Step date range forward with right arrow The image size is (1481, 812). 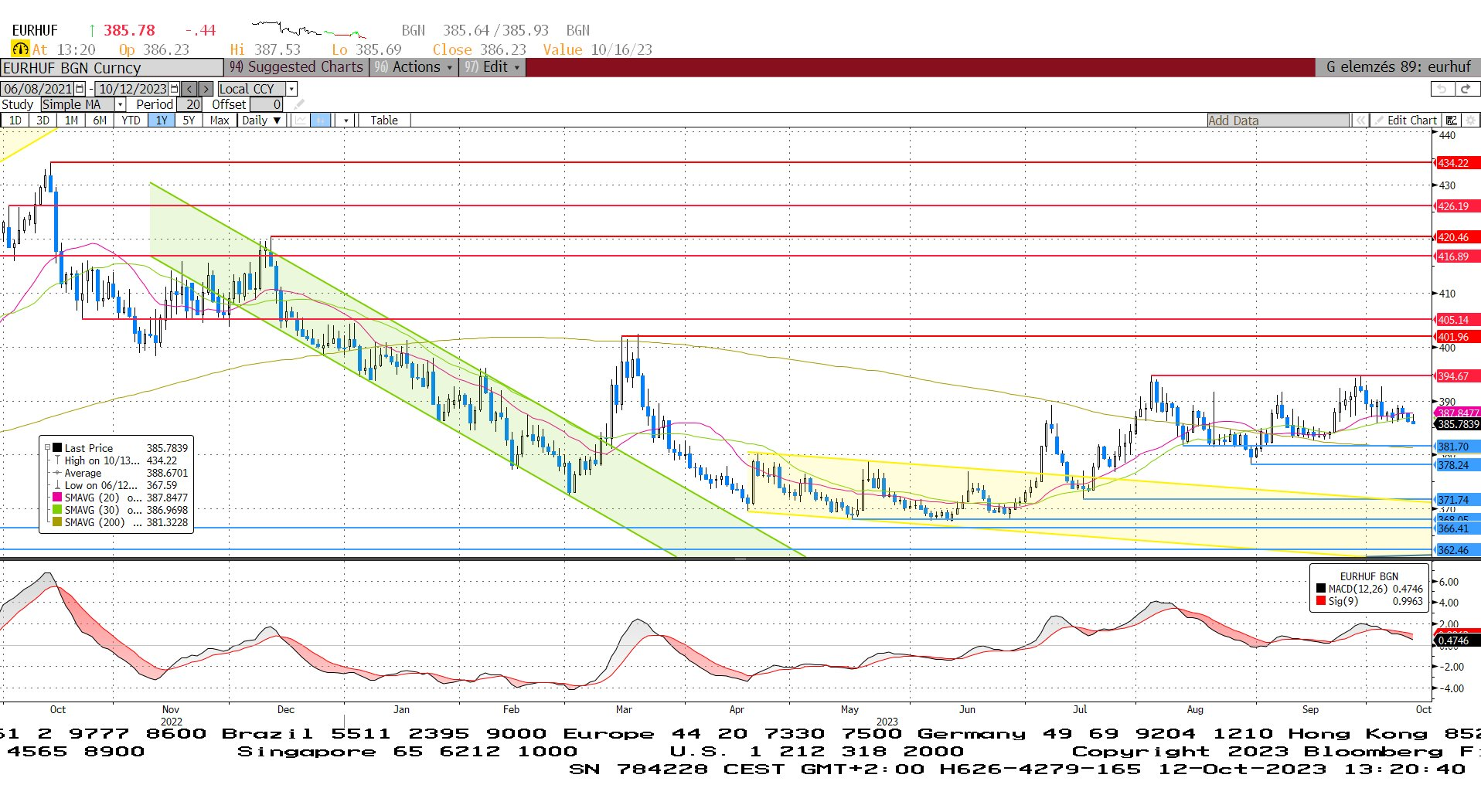(206, 89)
